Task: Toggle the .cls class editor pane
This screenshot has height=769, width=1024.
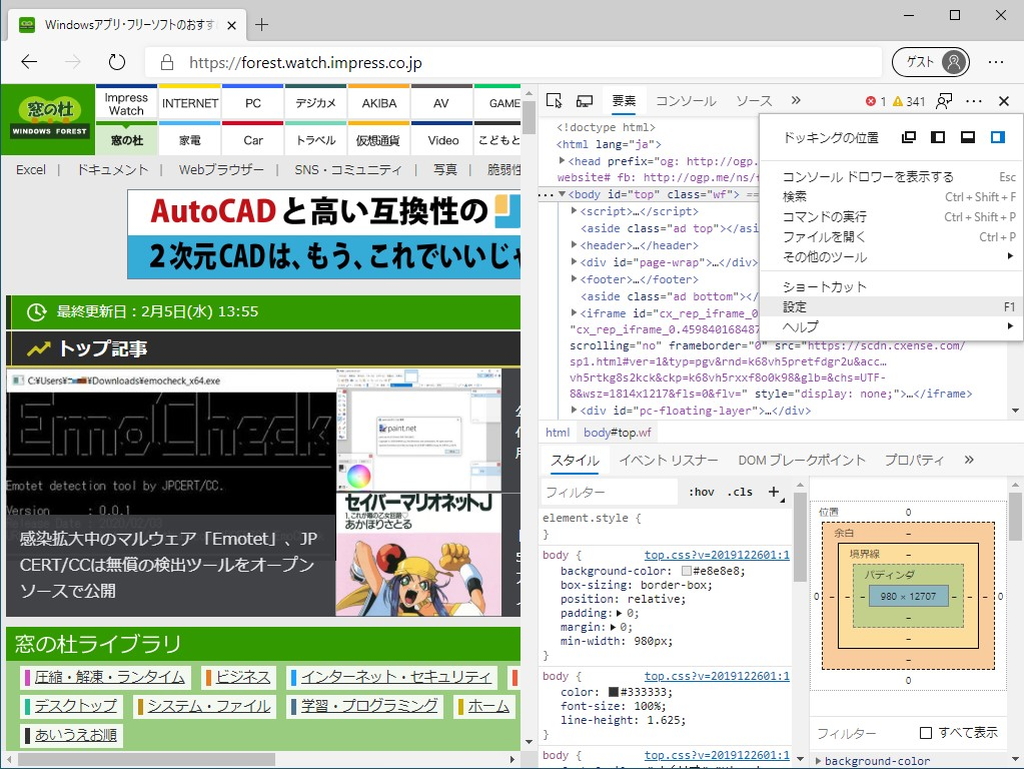Action: point(740,492)
